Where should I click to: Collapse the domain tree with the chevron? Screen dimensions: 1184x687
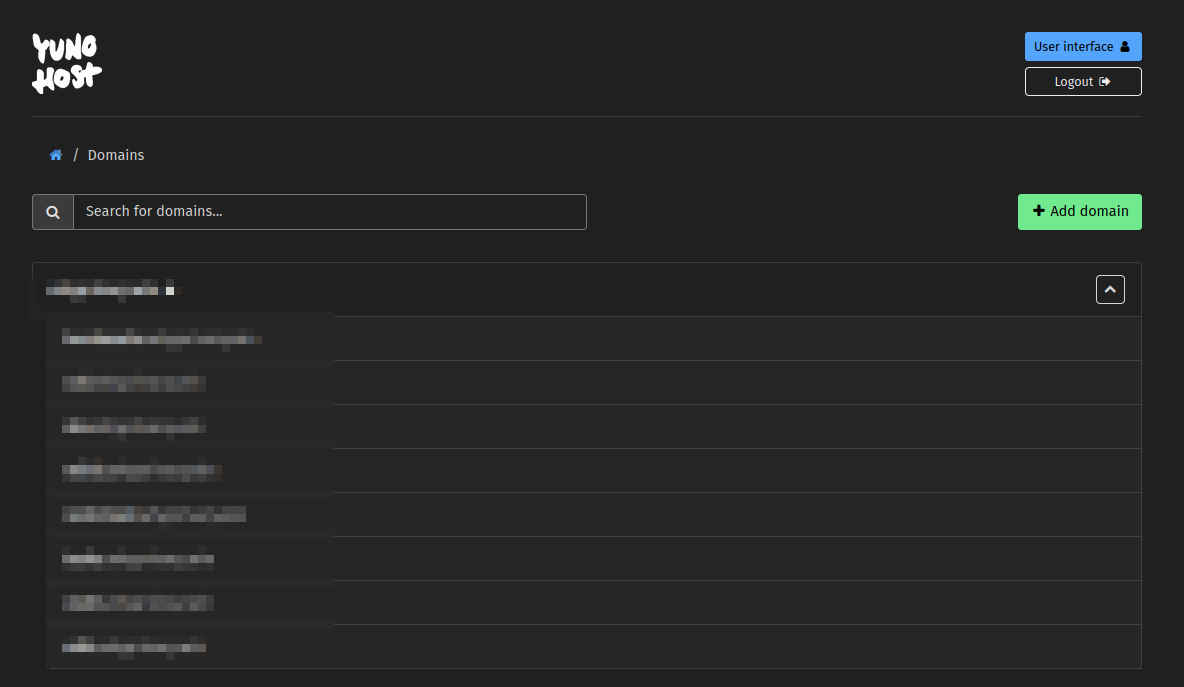point(1110,290)
